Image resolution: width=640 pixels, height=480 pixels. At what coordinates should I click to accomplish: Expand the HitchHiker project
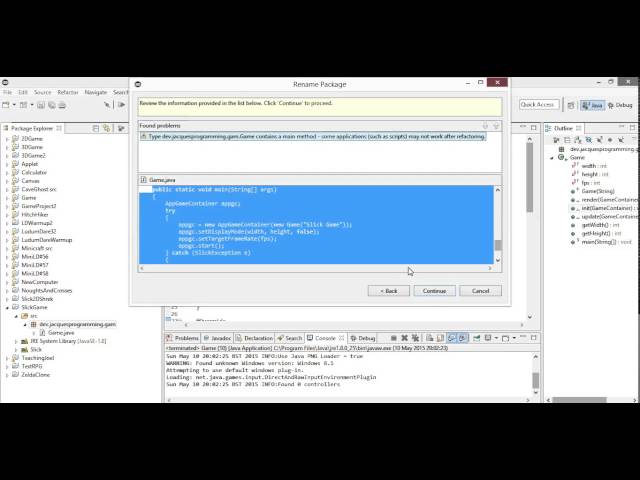pos(7,215)
